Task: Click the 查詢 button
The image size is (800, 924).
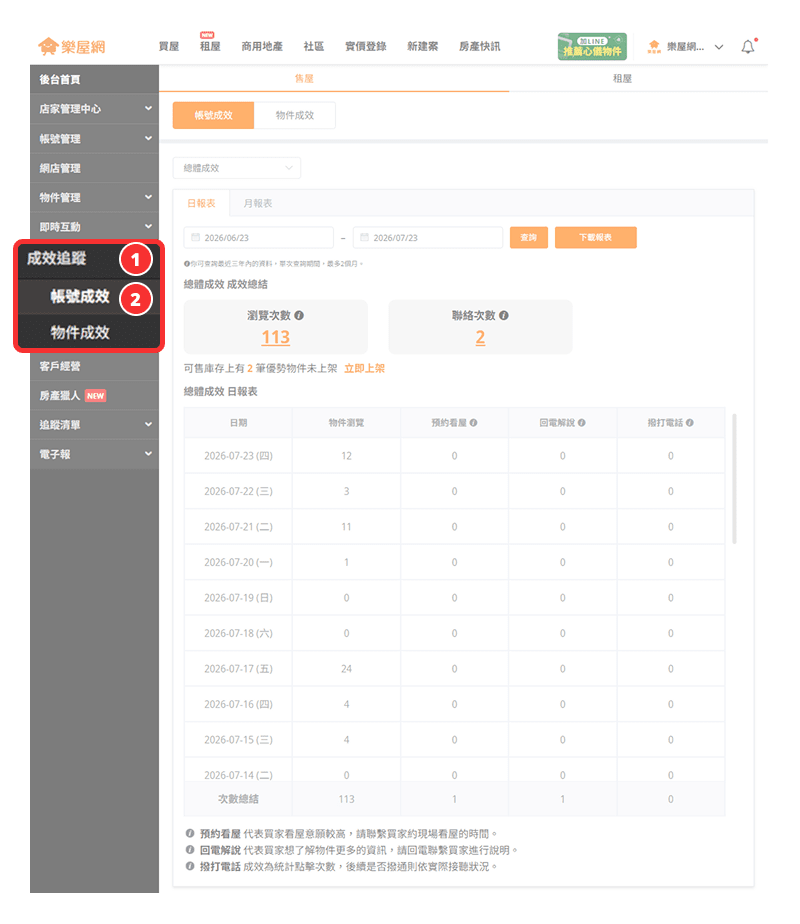Action: point(528,237)
